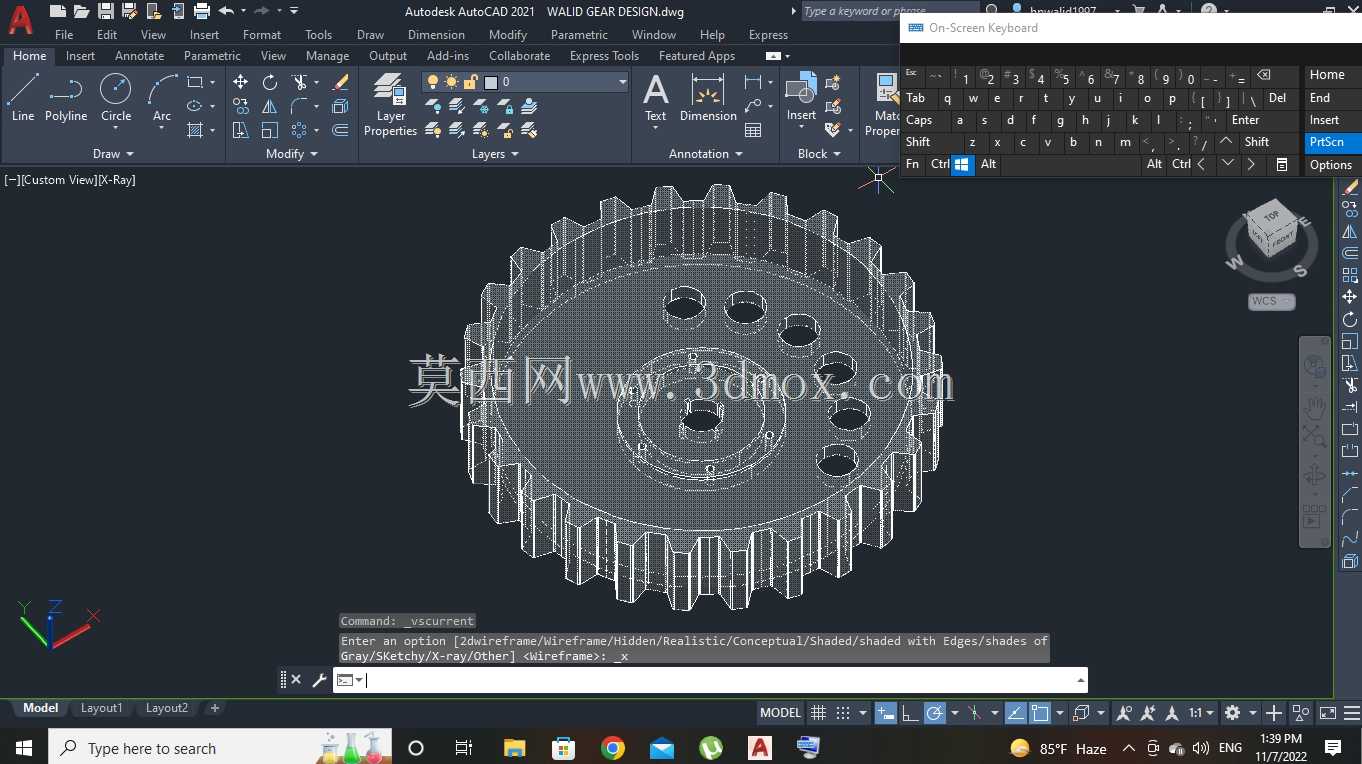
Task: Activate the Rotate tool in Modify panel
Action: coord(270,82)
